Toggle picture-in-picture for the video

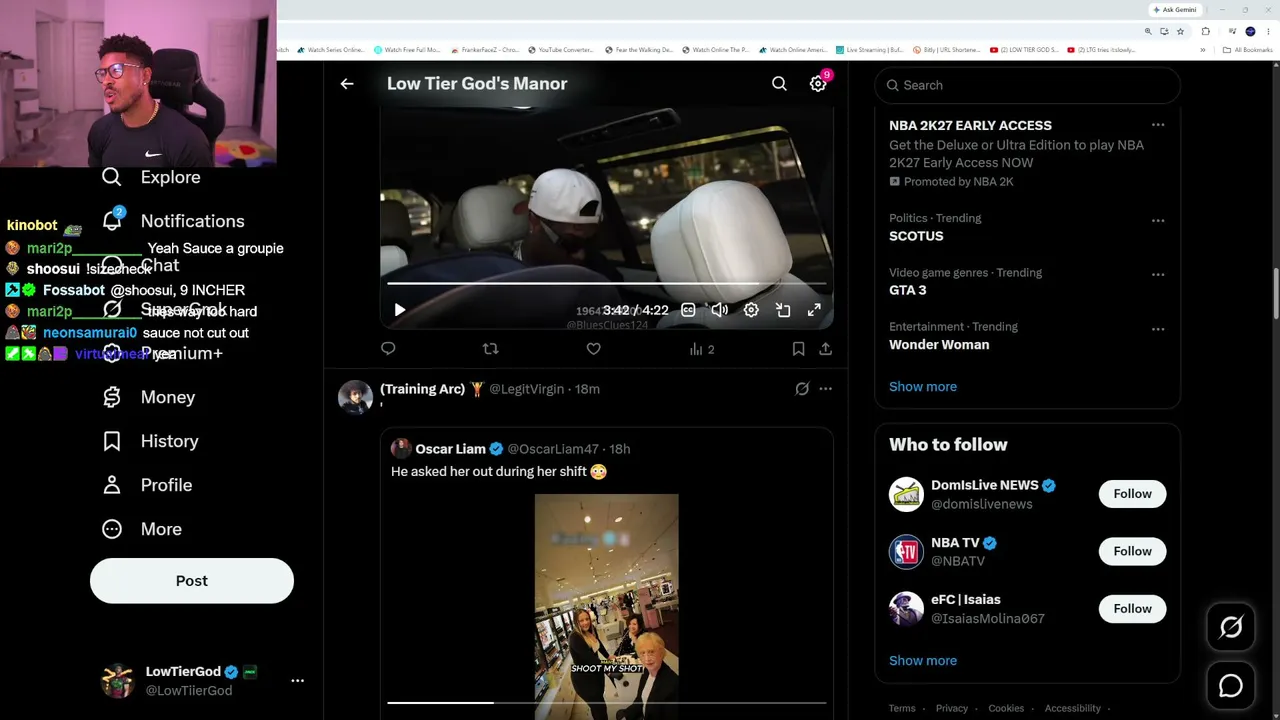[783, 310]
